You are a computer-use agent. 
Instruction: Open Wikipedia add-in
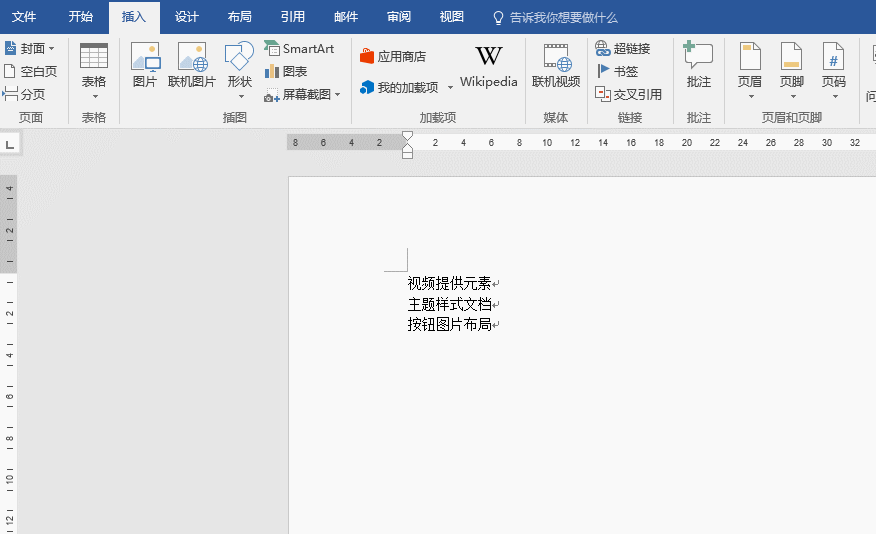pos(488,66)
